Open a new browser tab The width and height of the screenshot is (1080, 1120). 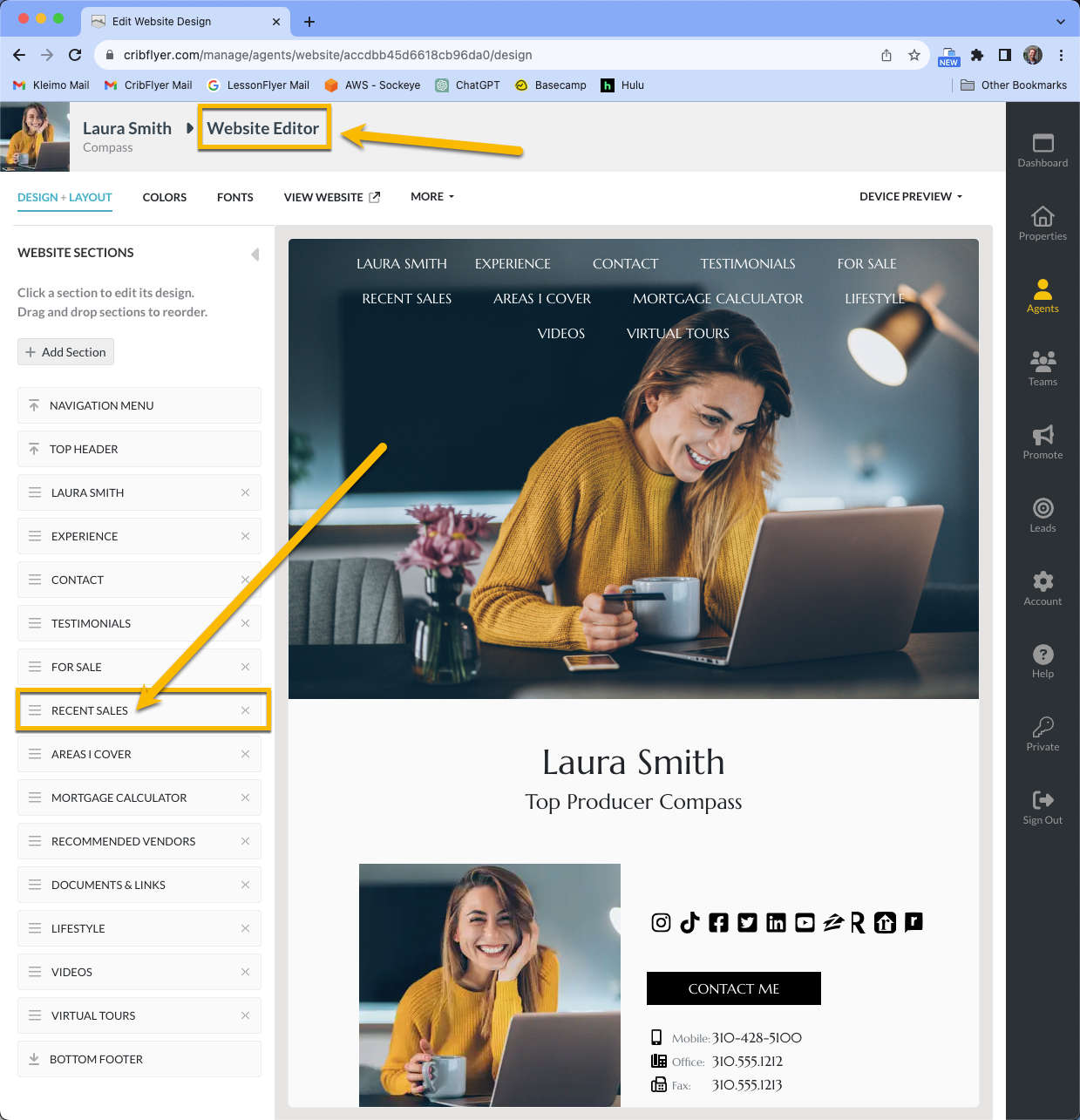click(309, 22)
